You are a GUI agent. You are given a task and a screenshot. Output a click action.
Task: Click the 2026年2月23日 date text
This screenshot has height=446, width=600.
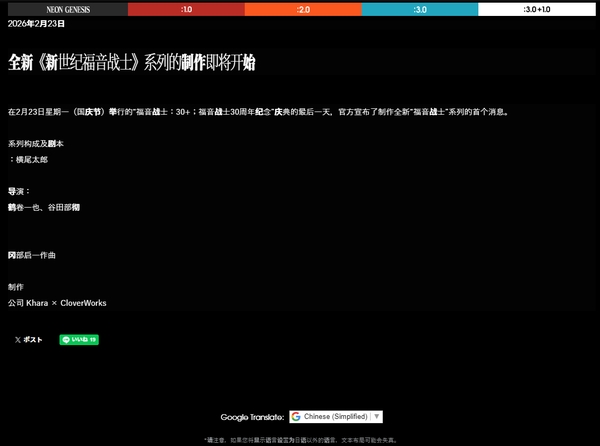36,22
